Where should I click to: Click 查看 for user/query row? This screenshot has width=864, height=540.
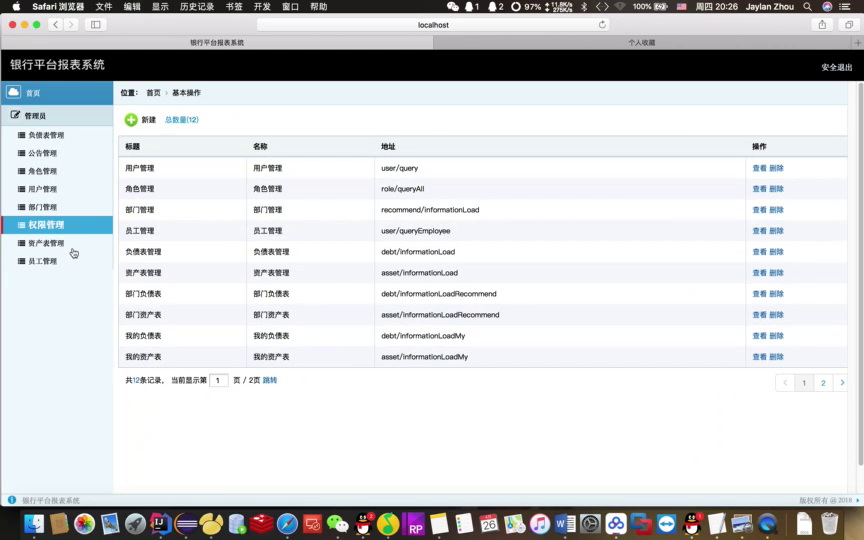point(759,168)
